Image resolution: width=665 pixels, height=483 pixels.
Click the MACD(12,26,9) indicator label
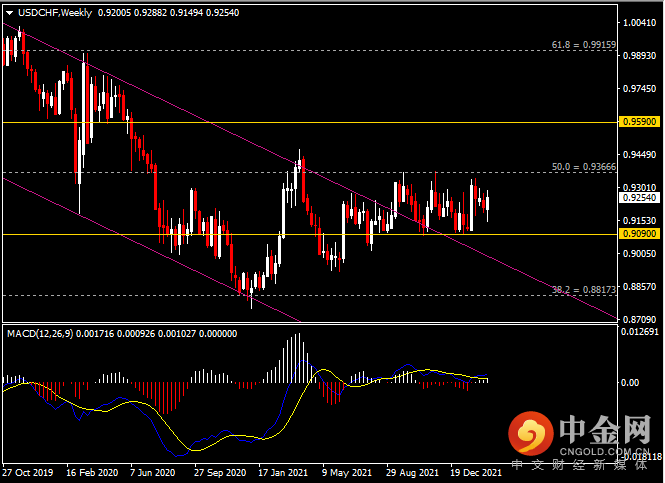(x=40, y=334)
